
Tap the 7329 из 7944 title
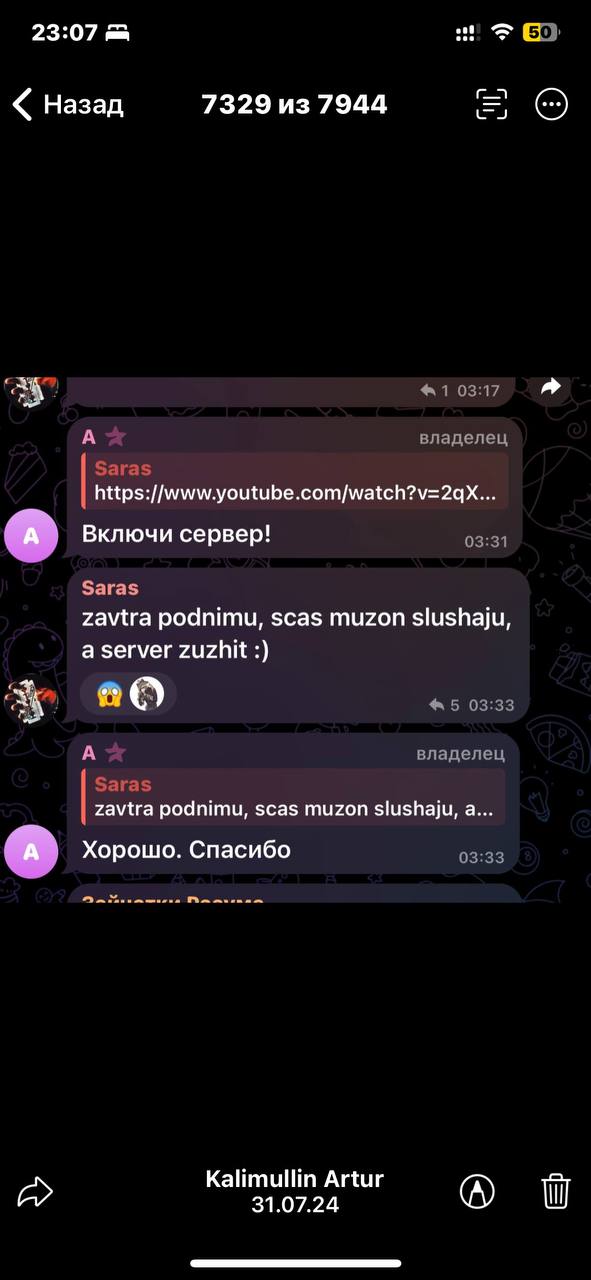click(x=294, y=104)
